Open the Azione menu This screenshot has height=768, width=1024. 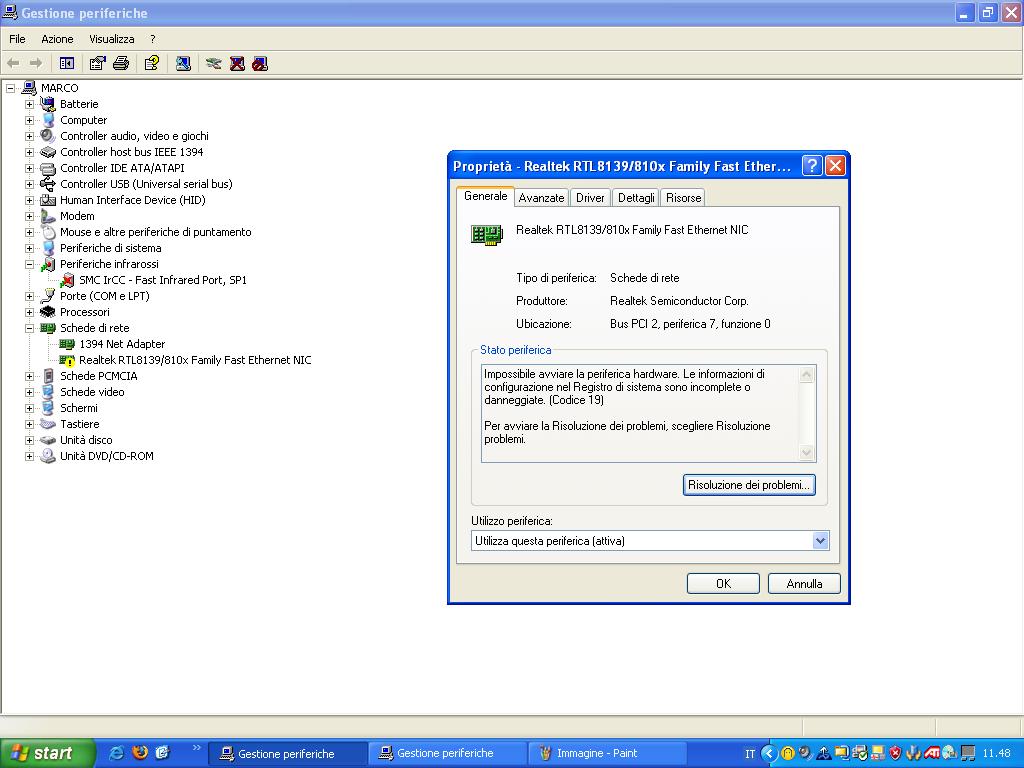point(57,39)
